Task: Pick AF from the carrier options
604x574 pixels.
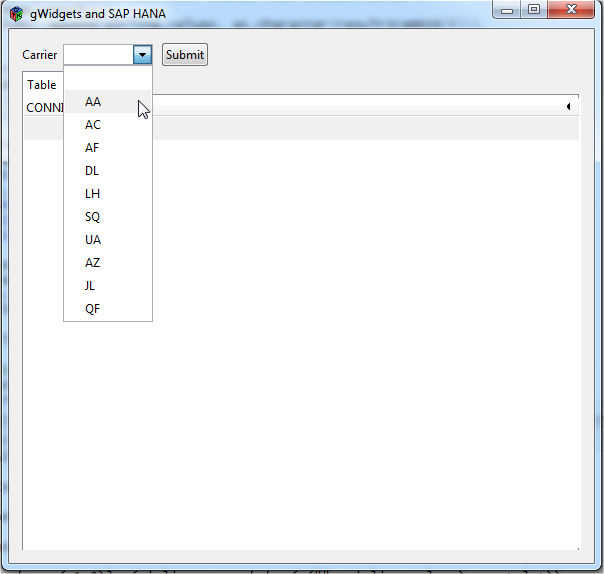Action: coord(108,148)
